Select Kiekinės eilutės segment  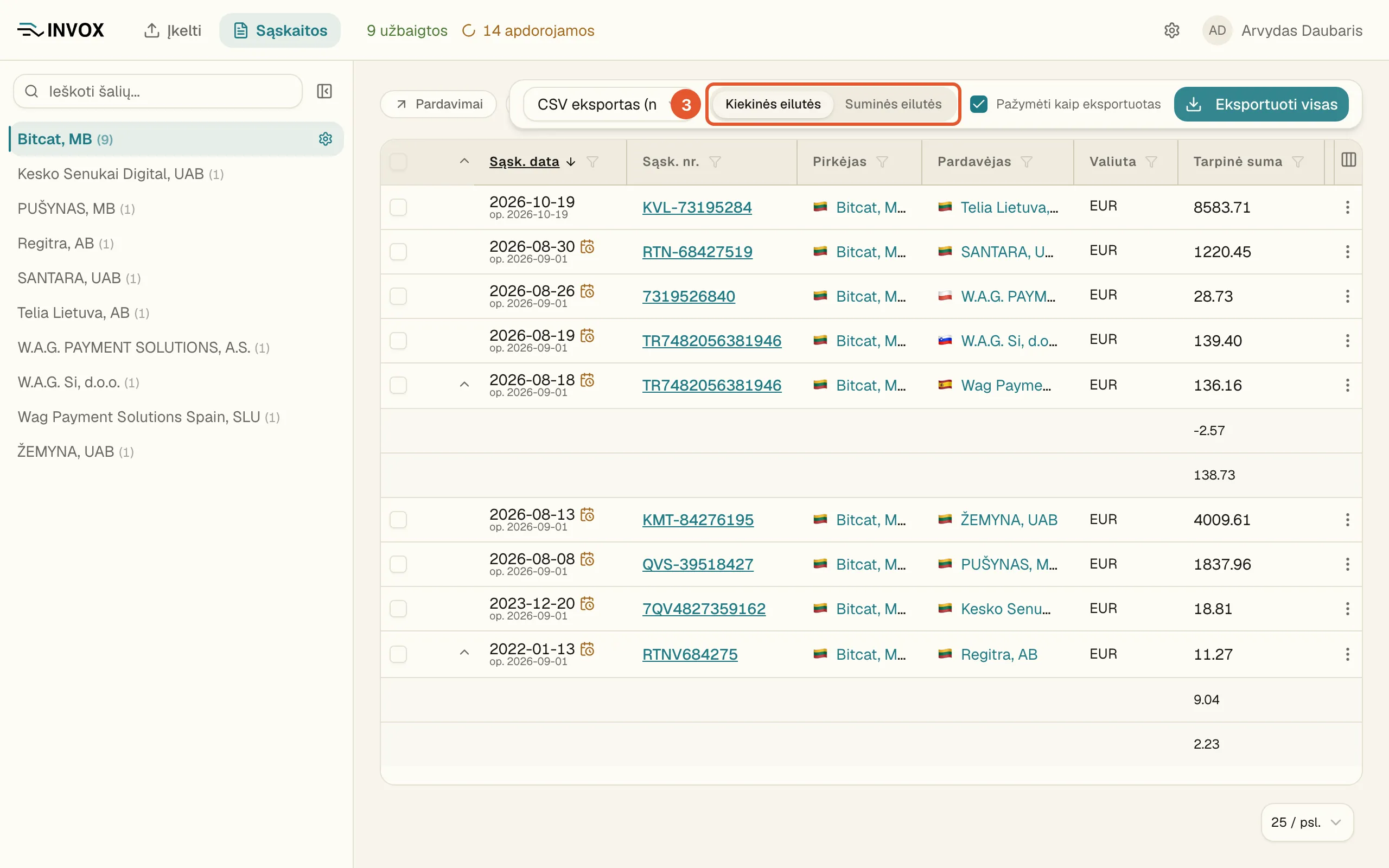click(773, 104)
